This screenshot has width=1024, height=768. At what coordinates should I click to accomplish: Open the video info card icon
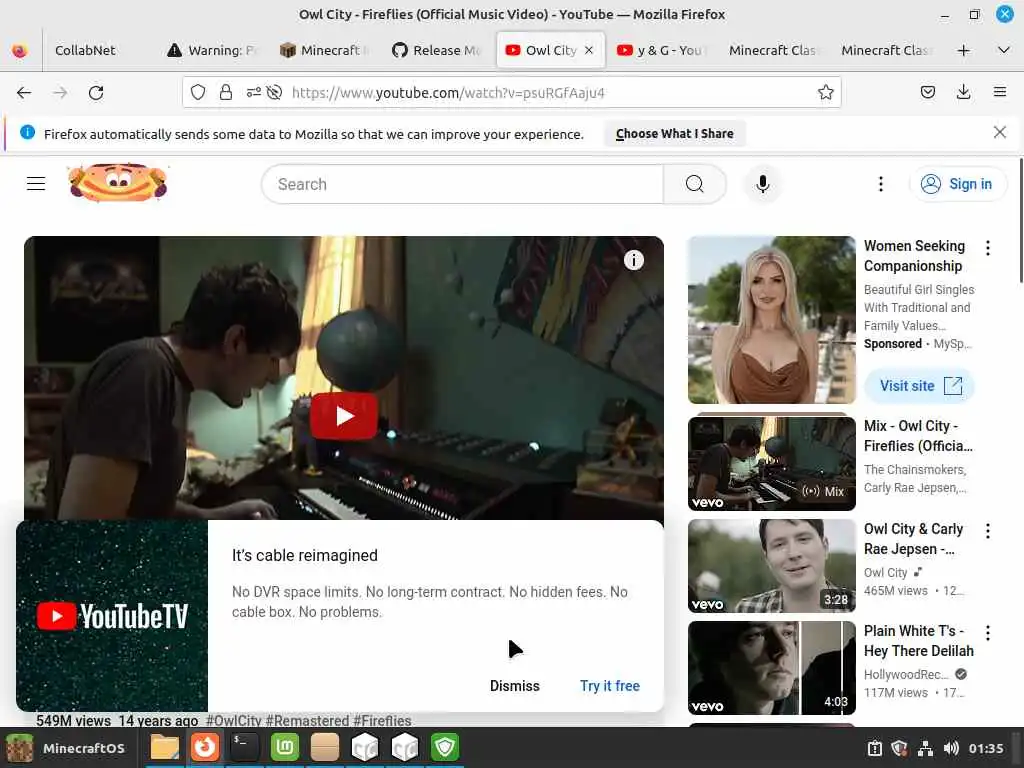coord(633,260)
